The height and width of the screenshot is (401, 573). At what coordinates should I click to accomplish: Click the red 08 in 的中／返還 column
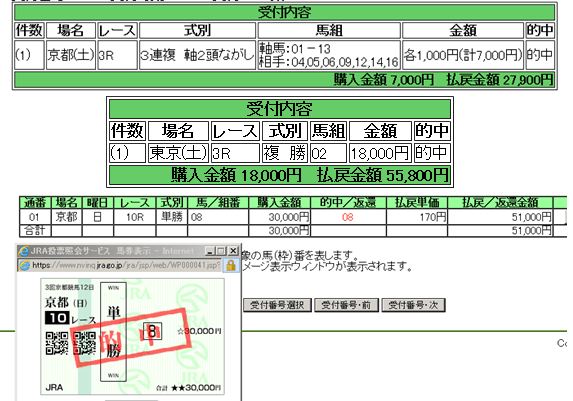[348, 217]
